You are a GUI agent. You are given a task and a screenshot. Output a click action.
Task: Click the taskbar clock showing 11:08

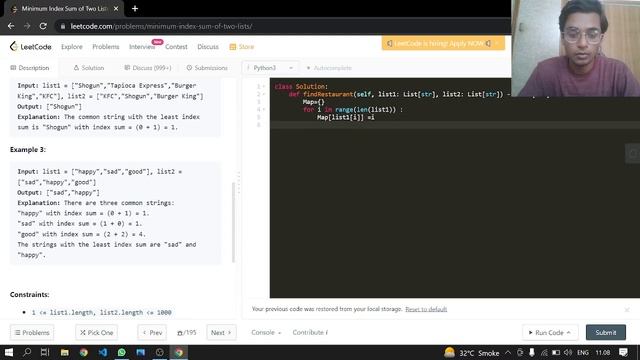[x=602, y=352]
